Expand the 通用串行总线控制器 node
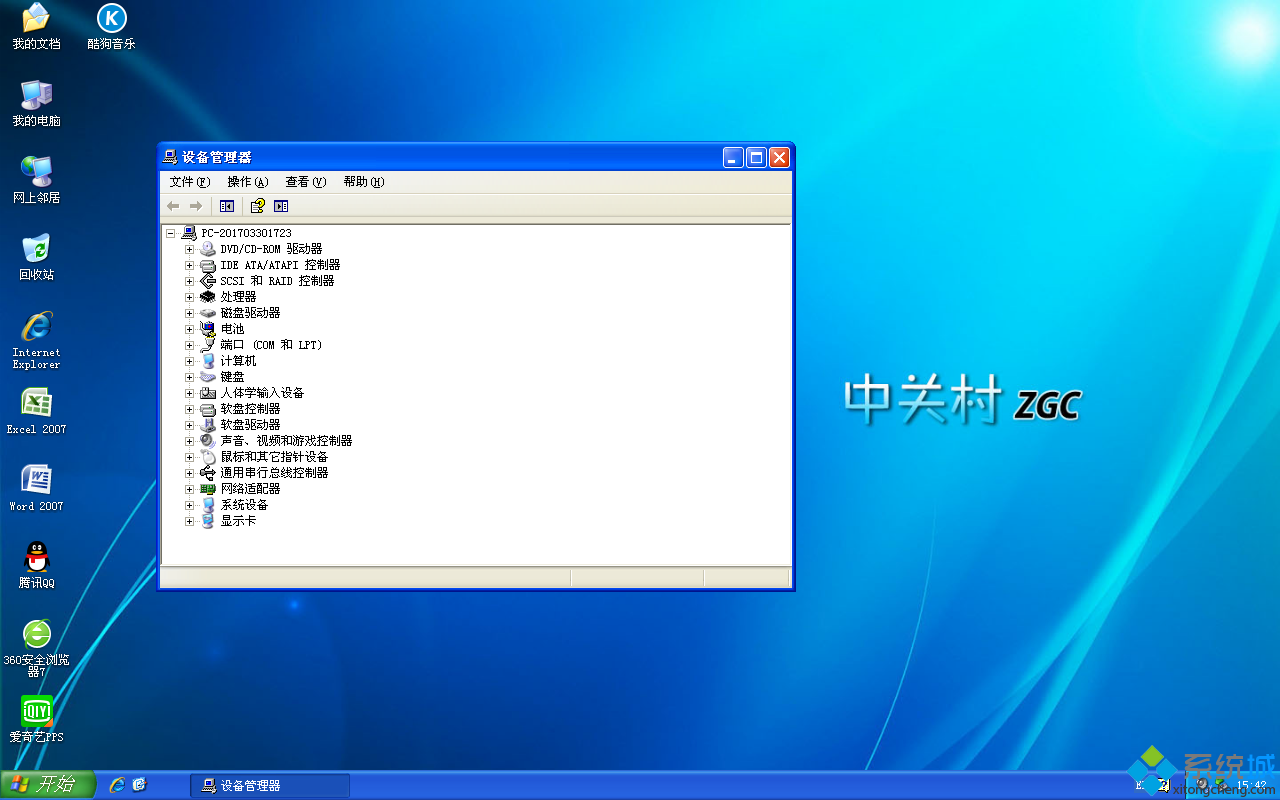 pyautogui.click(x=189, y=473)
